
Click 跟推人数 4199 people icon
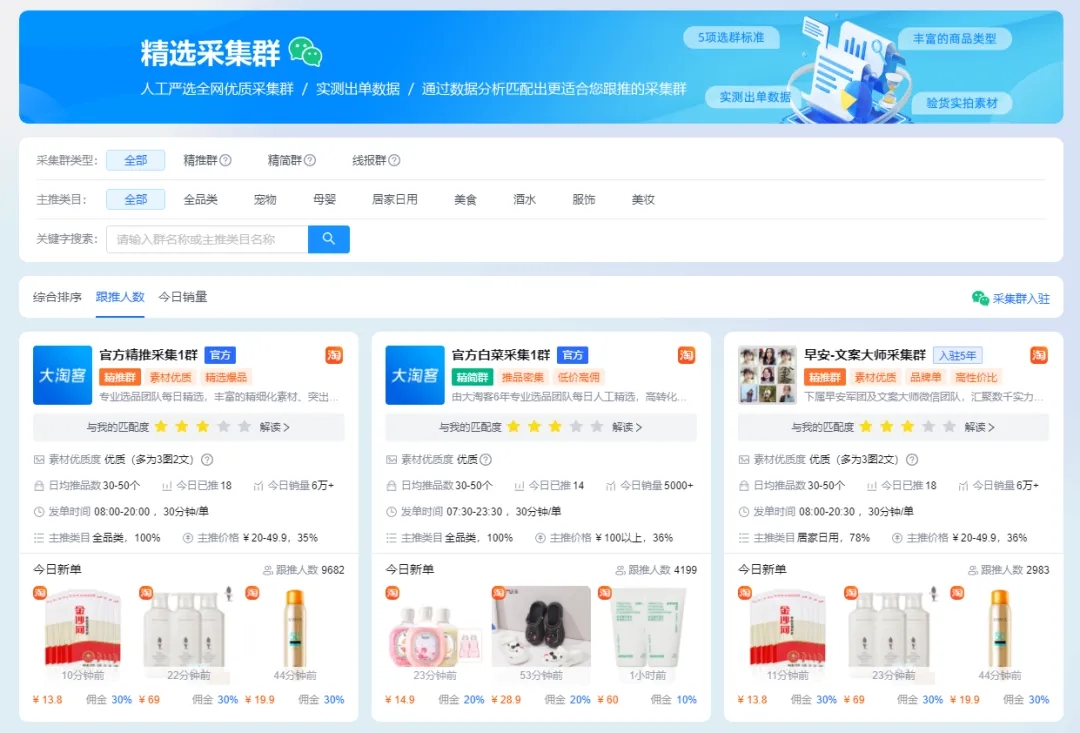621,570
